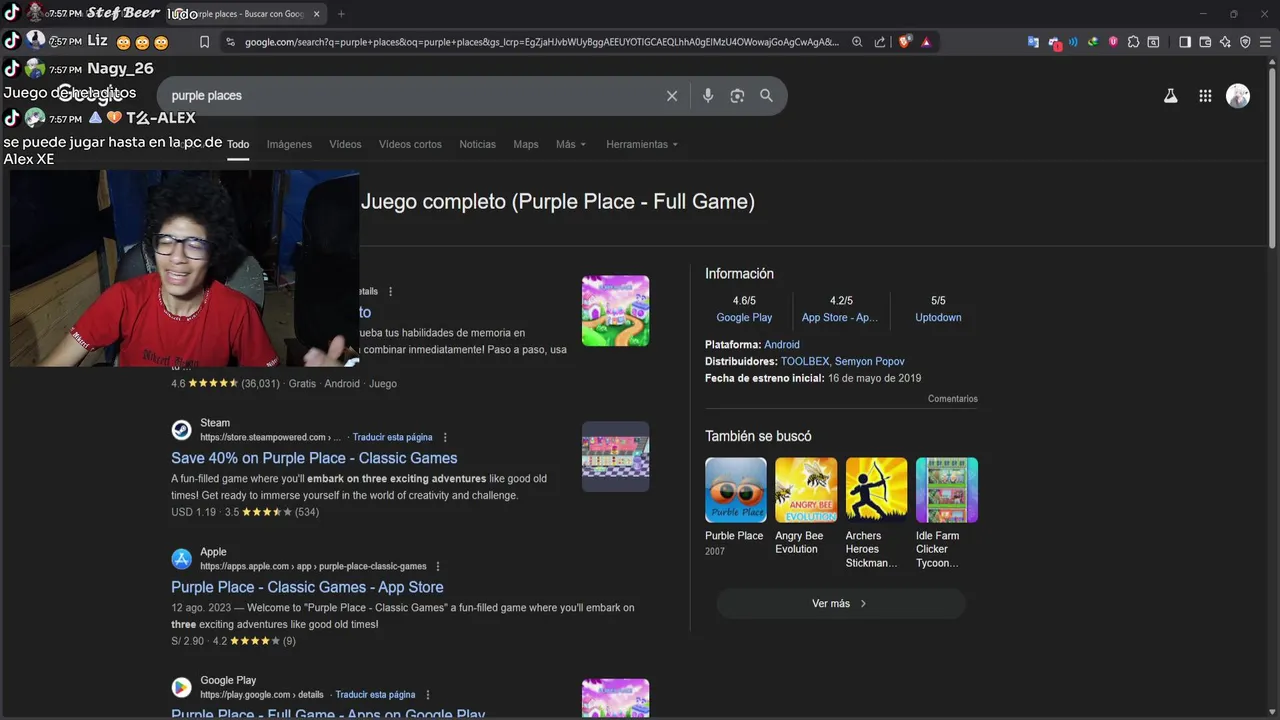The width and height of the screenshot is (1280, 720).
Task: Open the Google account avatar
Action: (1238, 96)
